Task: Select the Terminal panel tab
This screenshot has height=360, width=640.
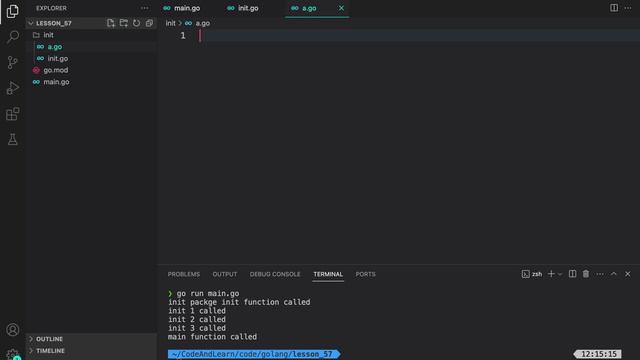Action: click(x=328, y=274)
